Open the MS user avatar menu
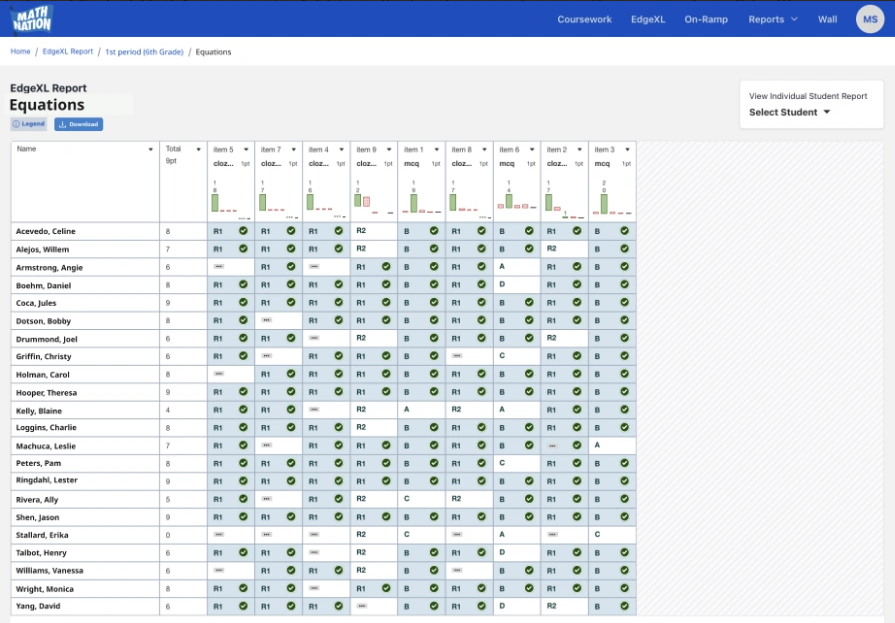Image resolution: width=895 pixels, height=623 pixels. (870, 19)
